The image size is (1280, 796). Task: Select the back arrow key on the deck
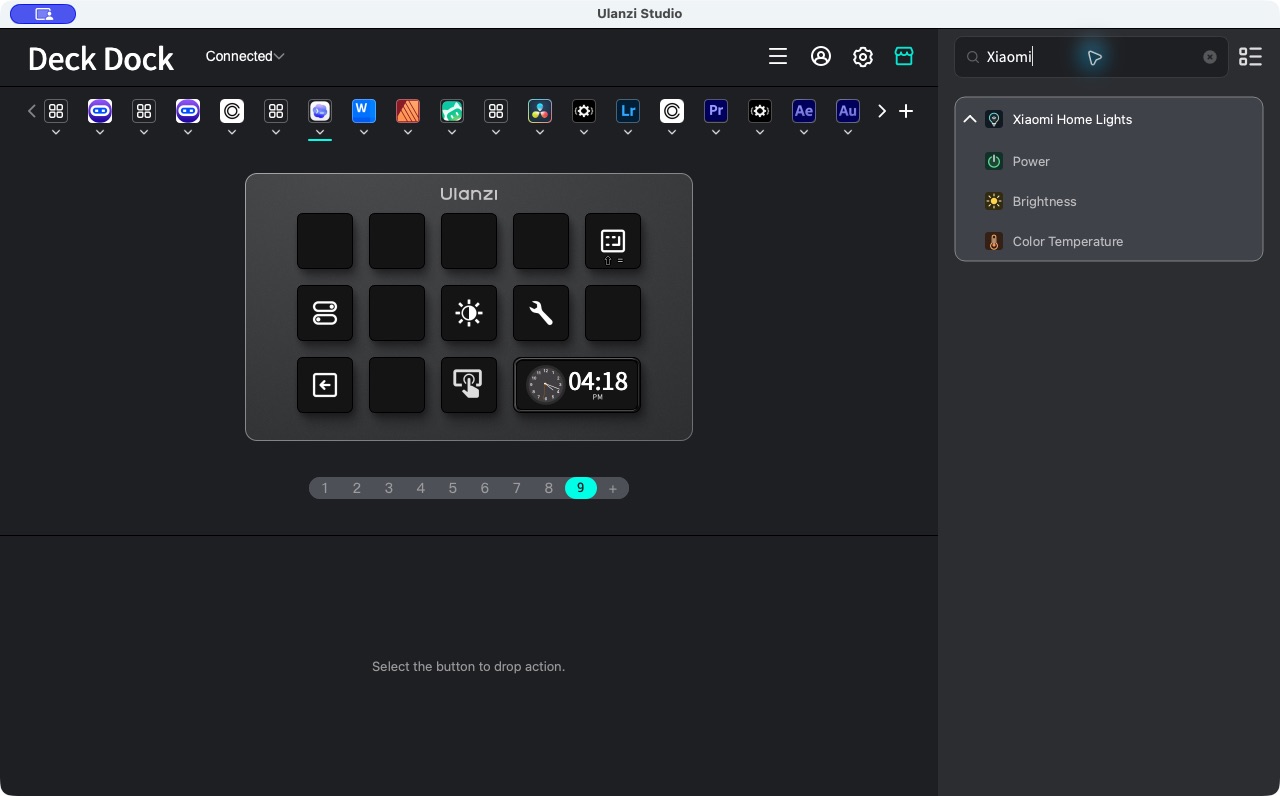tap(325, 385)
